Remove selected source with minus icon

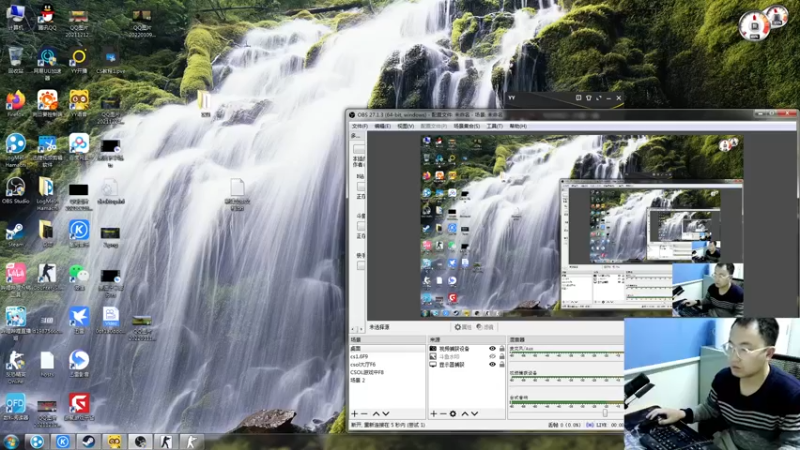[x=443, y=414]
